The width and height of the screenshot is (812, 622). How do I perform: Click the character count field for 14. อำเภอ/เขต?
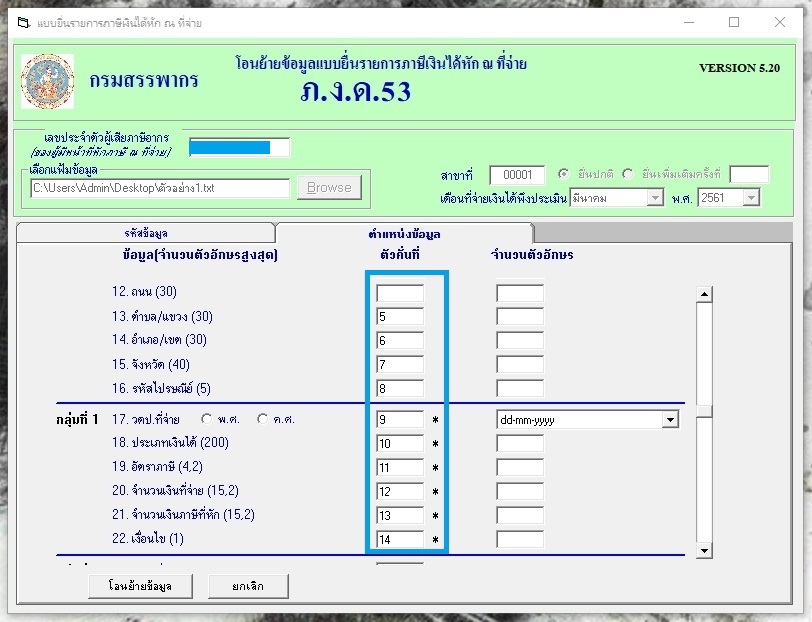pos(520,340)
